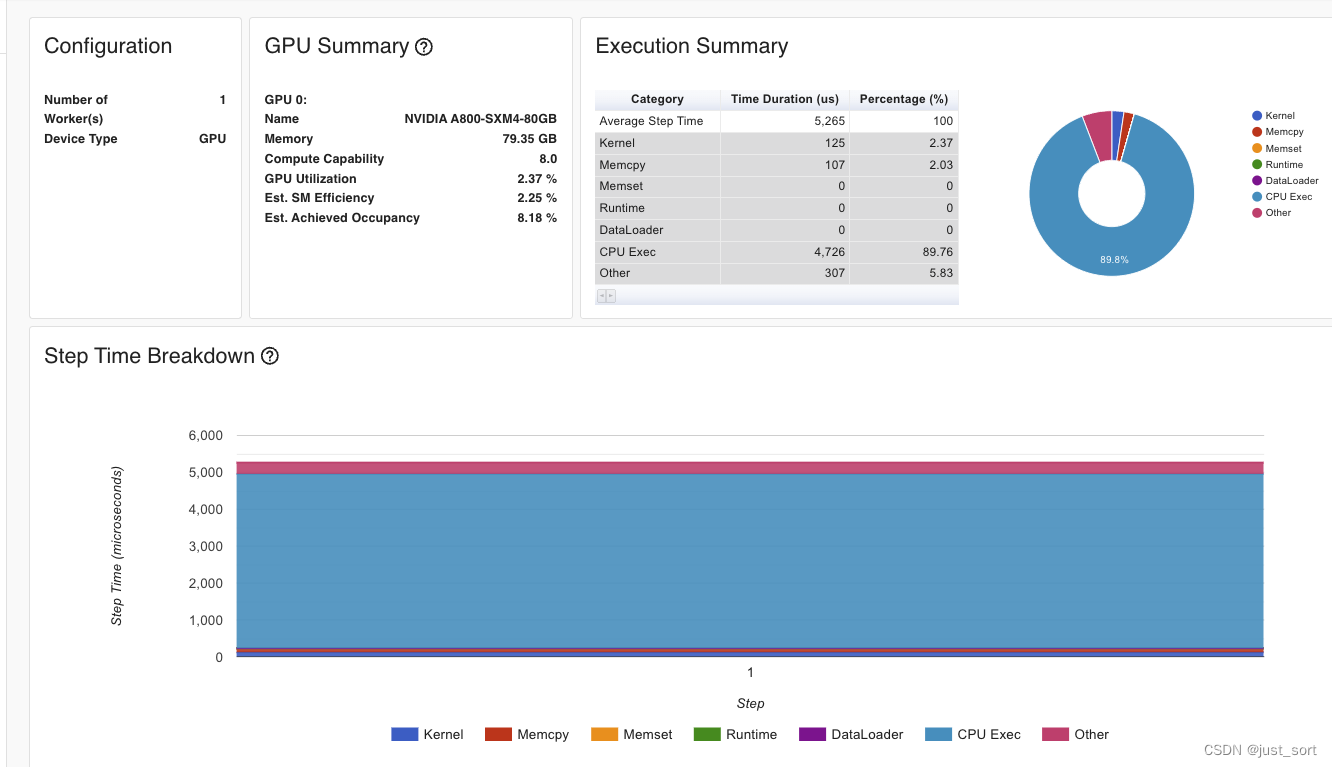Screen dimensions: 1332x767
Task: Click the GPU 0: label
Action: tap(285, 100)
